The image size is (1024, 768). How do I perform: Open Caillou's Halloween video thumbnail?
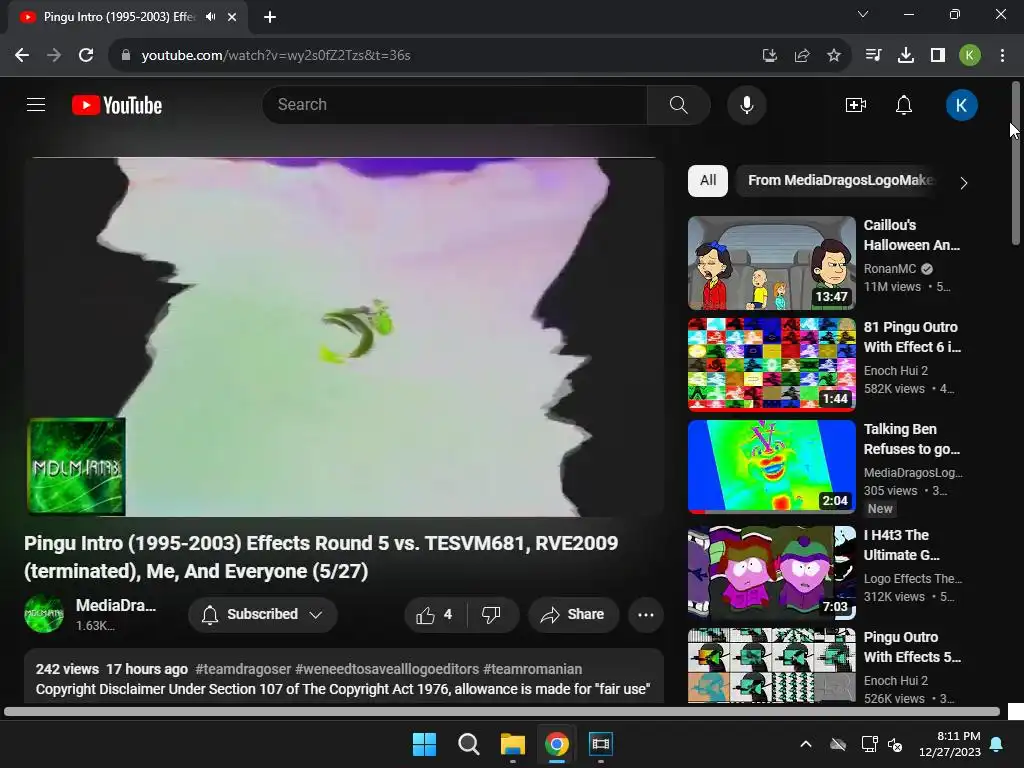772,263
